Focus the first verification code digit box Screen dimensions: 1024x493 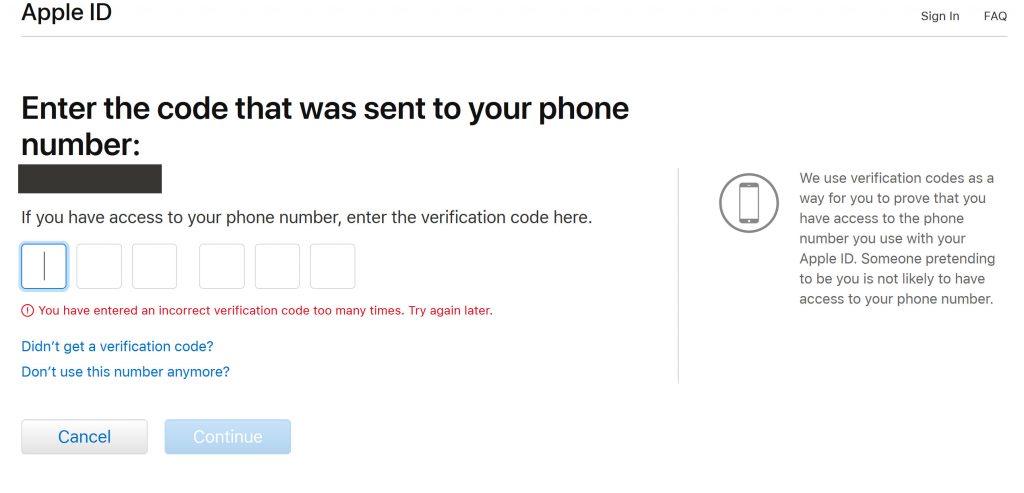pos(44,266)
